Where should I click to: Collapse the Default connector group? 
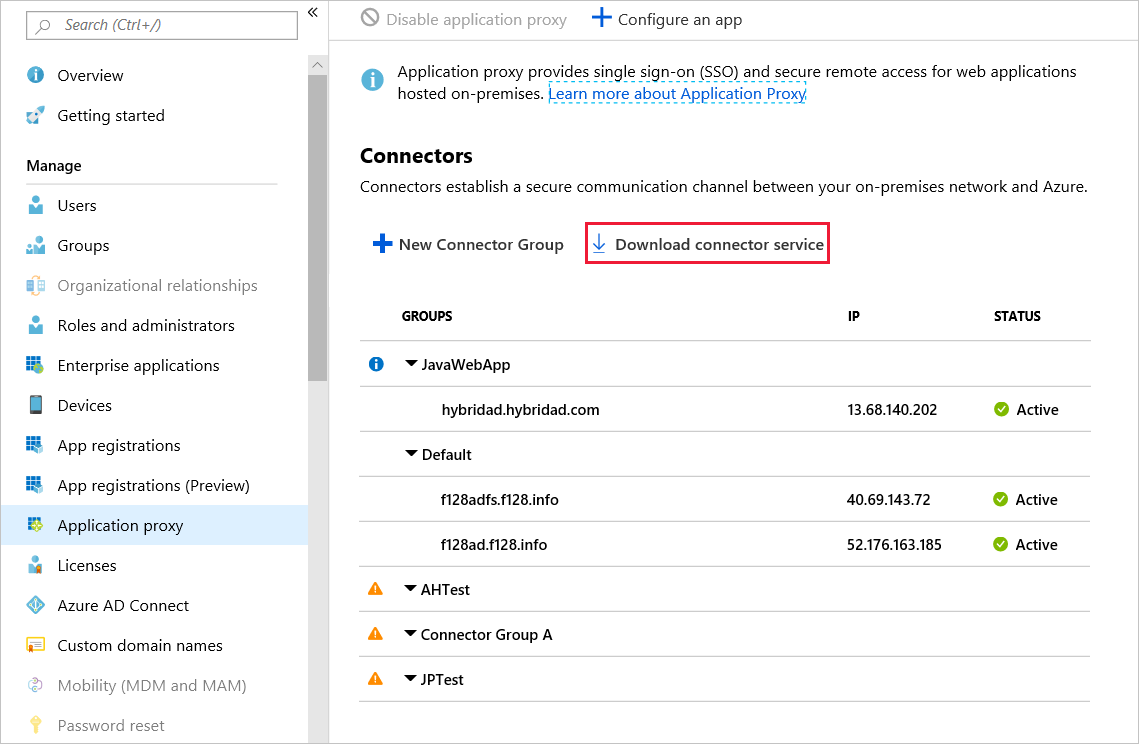coord(411,454)
